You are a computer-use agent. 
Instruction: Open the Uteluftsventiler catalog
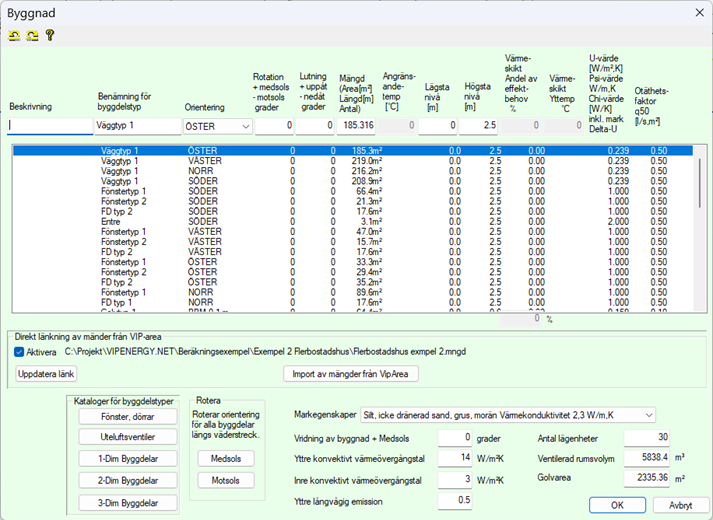126,437
